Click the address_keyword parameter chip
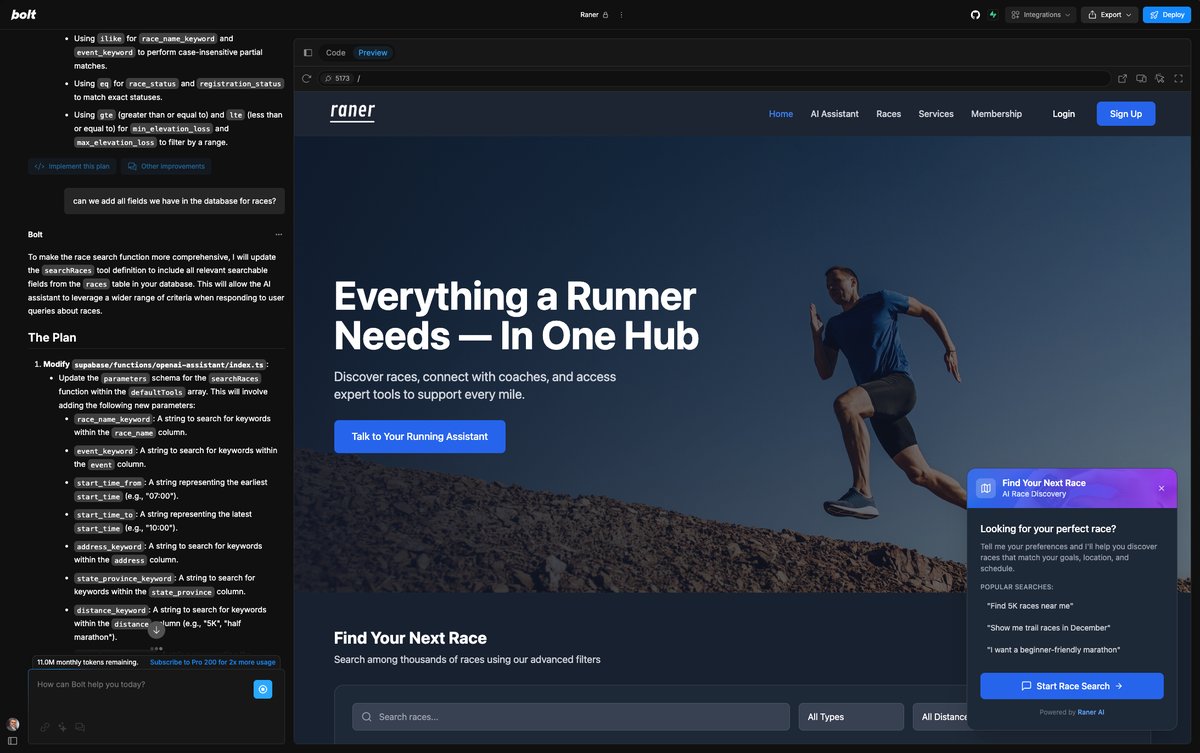 tap(110, 547)
